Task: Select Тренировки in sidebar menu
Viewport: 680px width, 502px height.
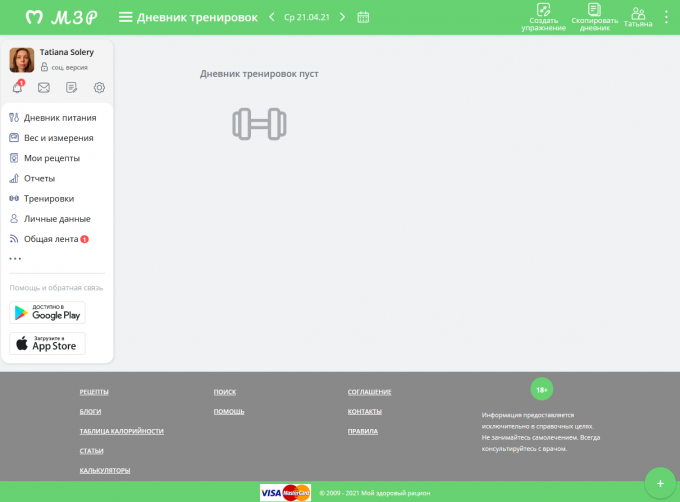Action: point(49,198)
